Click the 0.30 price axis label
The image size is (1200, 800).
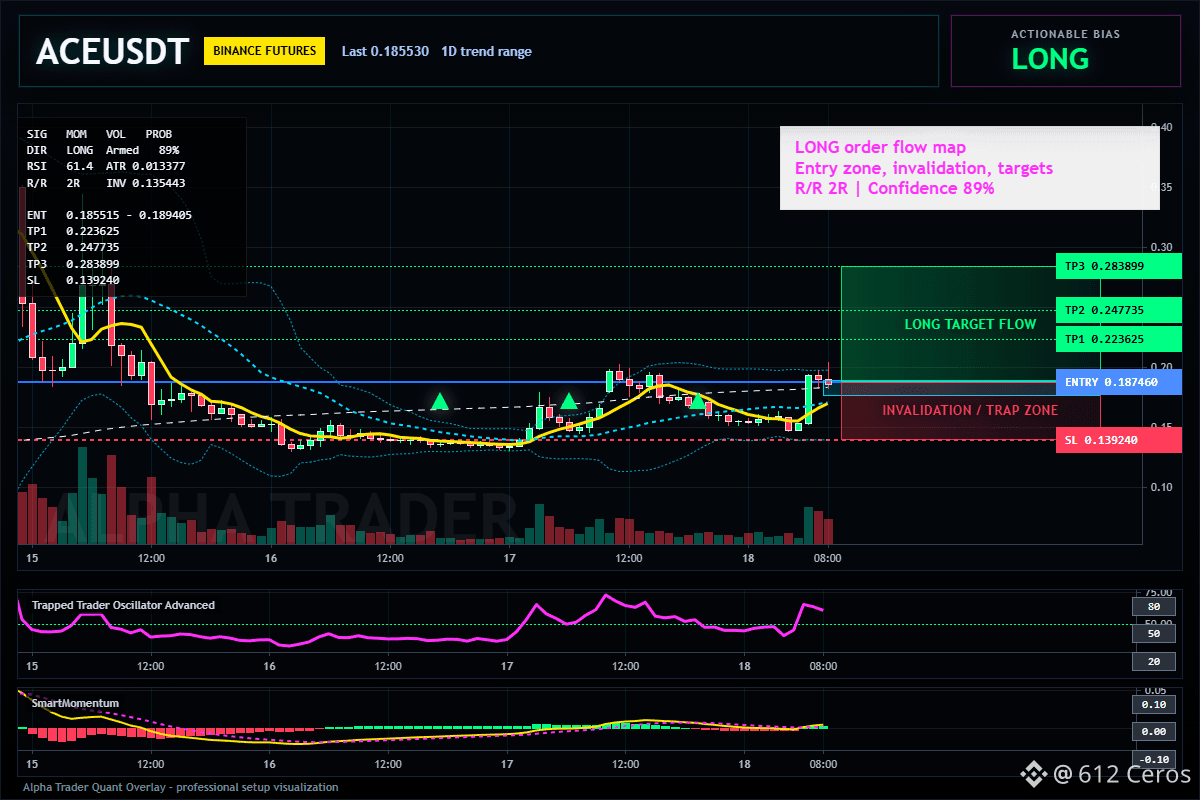coord(1160,247)
